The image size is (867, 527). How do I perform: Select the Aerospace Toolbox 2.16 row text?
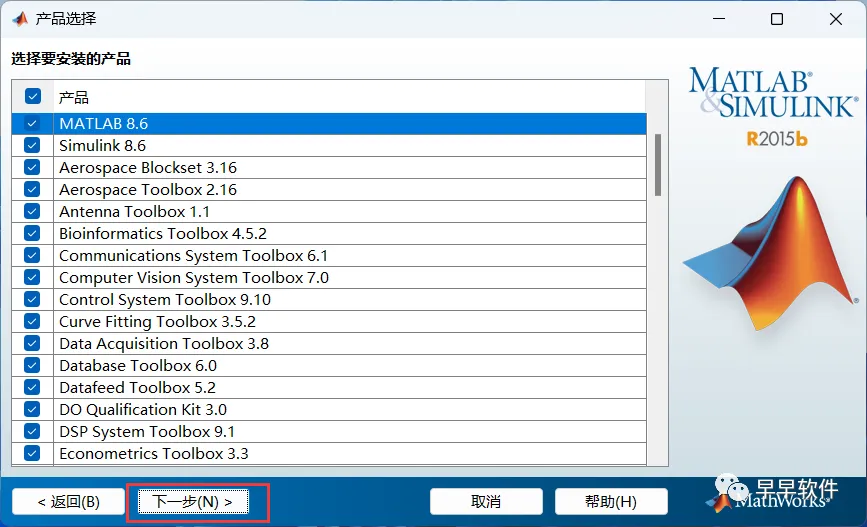148,190
